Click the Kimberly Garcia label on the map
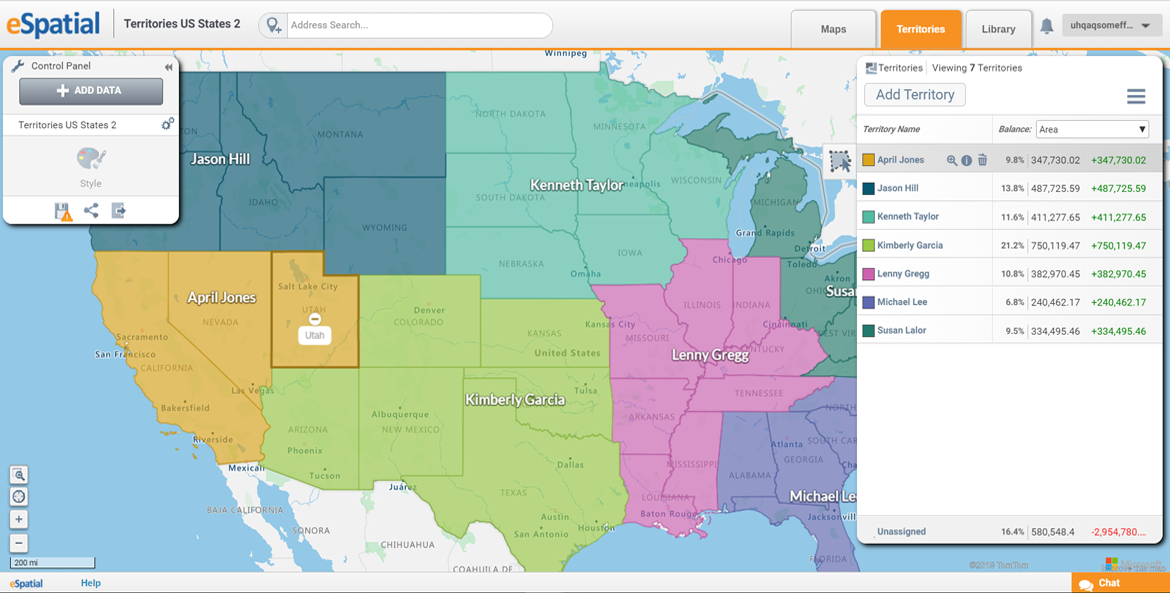Screen dimensions: 1170x593 [x=515, y=400]
